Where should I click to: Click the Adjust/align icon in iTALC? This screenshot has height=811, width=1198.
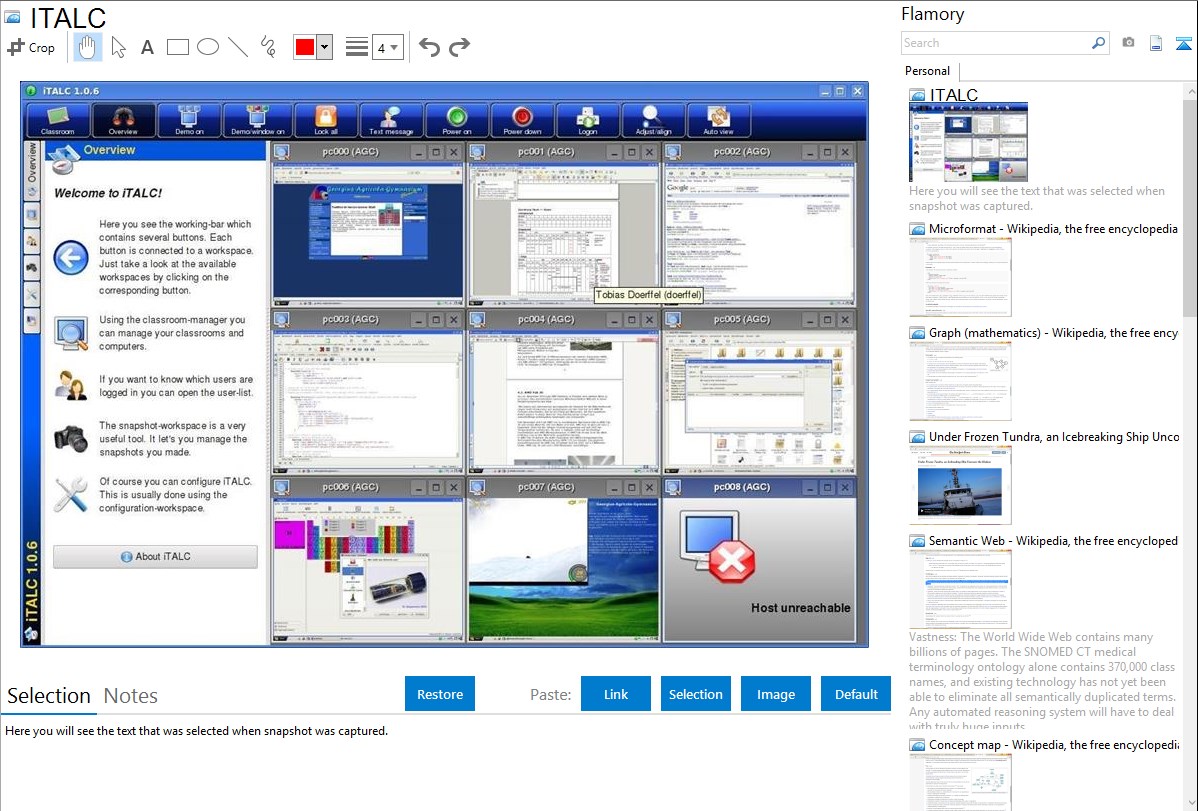[x=653, y=121]
